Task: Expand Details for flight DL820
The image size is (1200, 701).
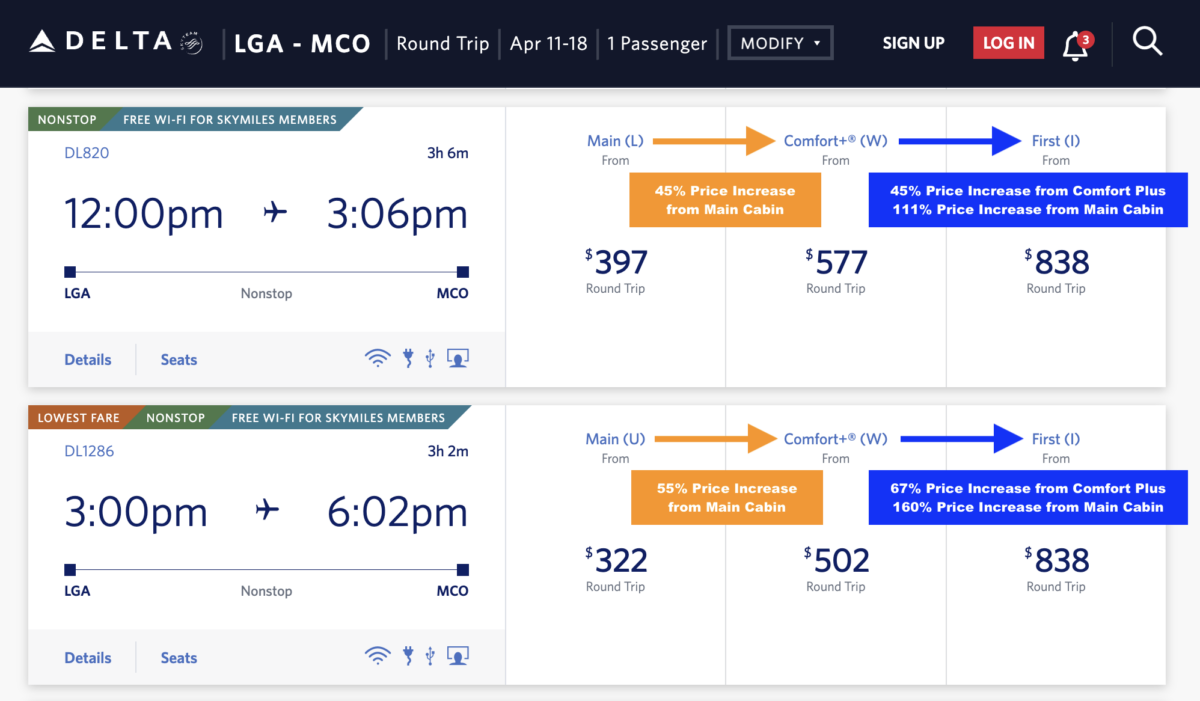Action: 87,359
